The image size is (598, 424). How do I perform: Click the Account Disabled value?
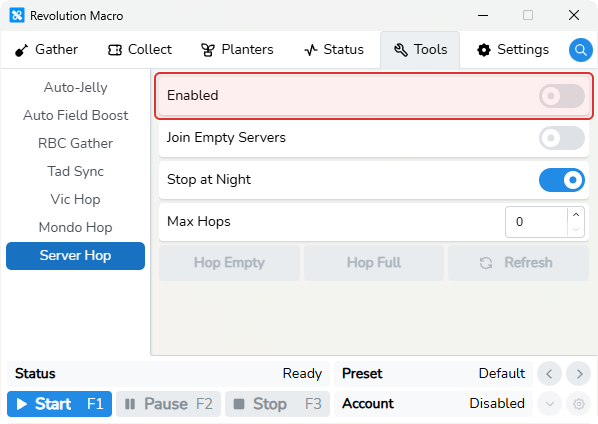tap(497, 403)
